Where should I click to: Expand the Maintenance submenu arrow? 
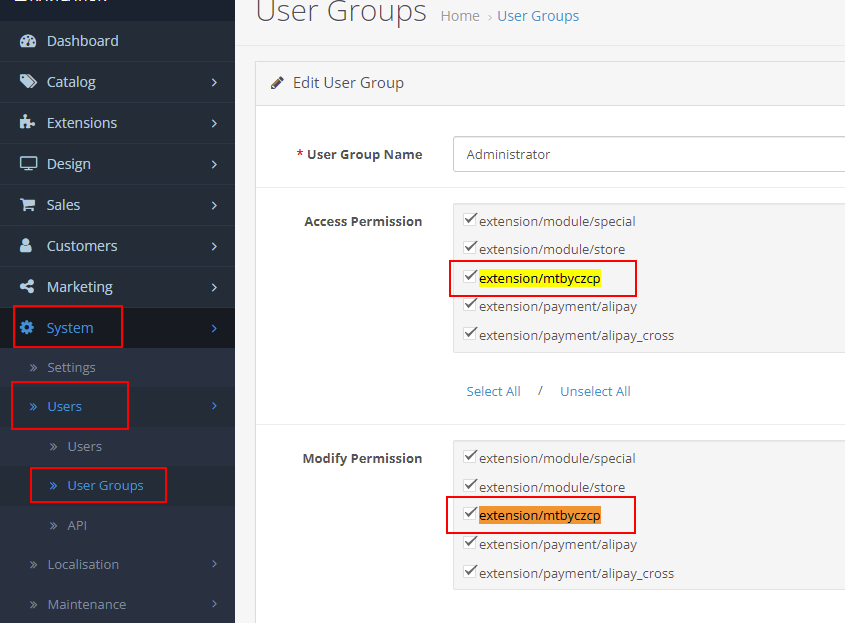click(214, 604)
